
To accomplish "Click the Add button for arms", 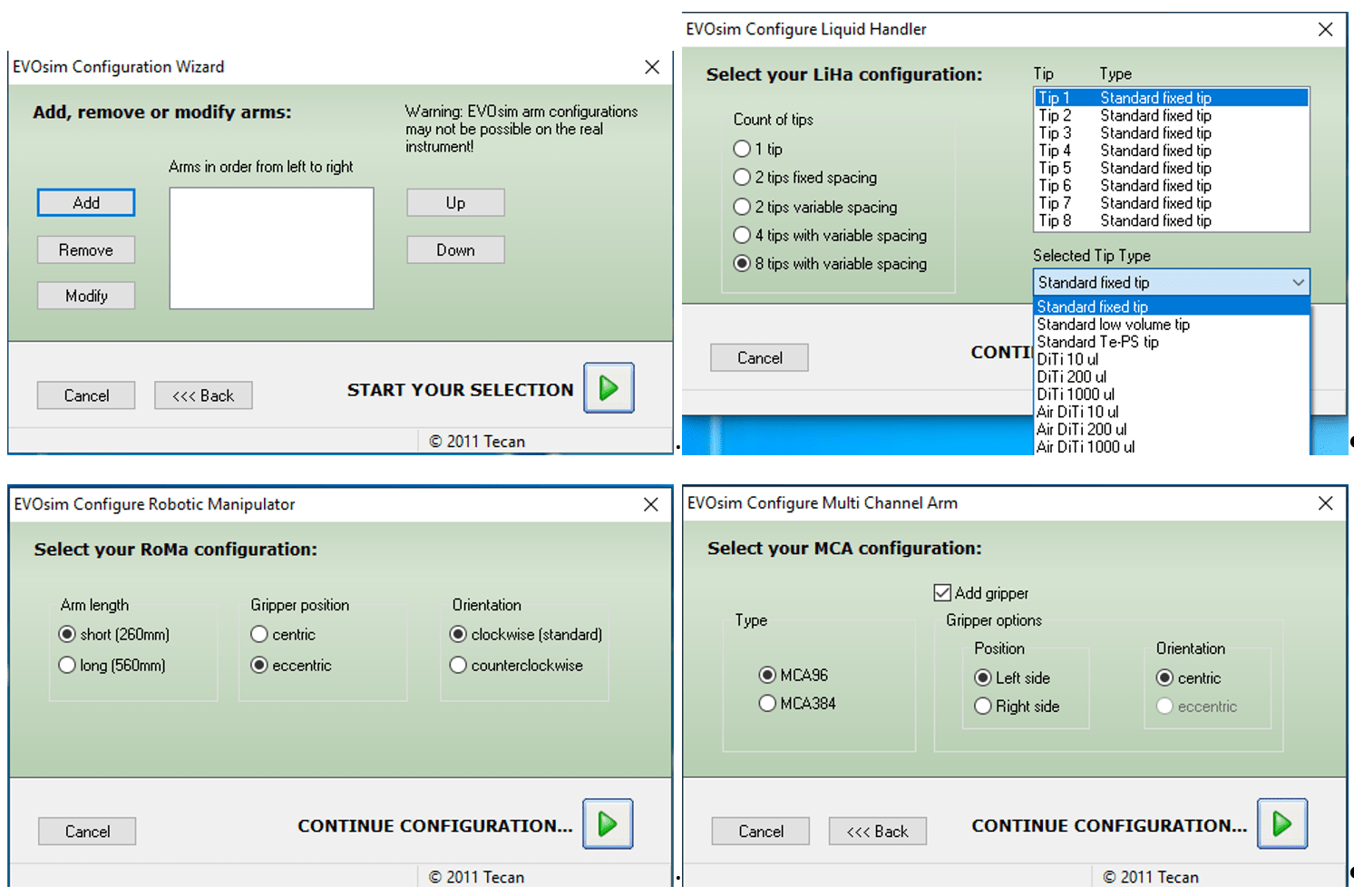I will [x=85, y=202].
